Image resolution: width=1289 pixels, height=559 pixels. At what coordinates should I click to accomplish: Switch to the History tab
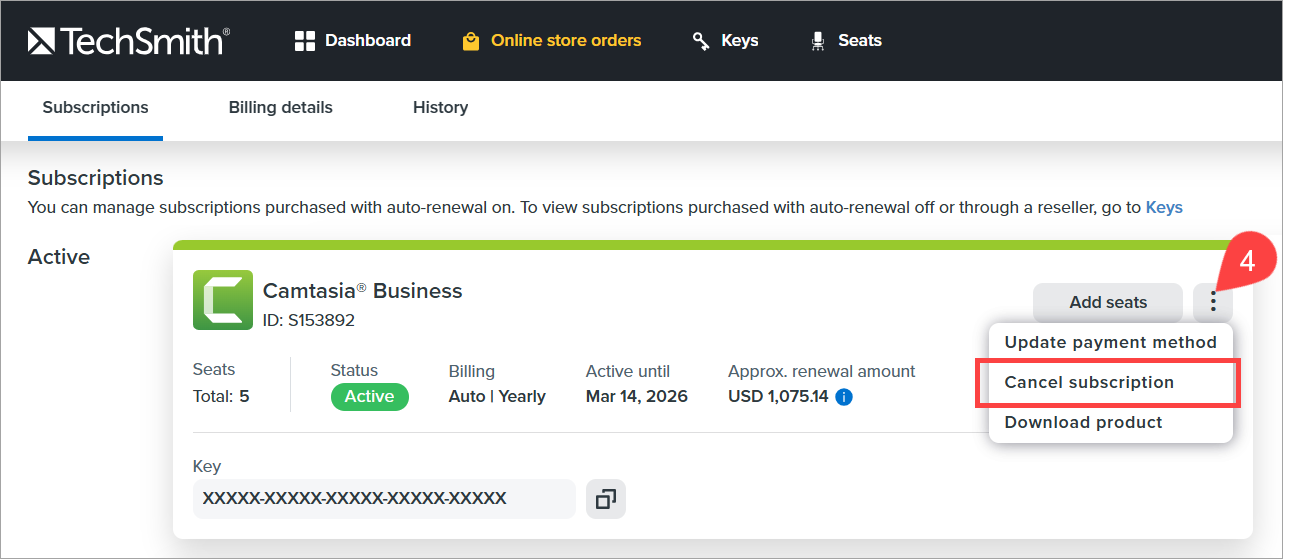440,107
